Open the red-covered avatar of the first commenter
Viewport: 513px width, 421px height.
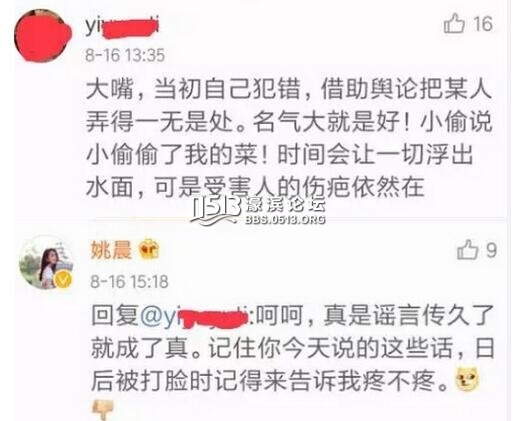[x=42, y=36]
